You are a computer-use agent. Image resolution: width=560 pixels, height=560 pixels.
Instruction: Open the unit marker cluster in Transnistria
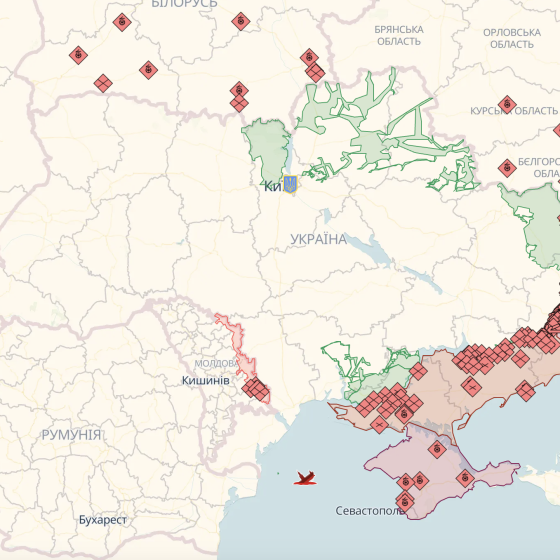click(256, 389)
